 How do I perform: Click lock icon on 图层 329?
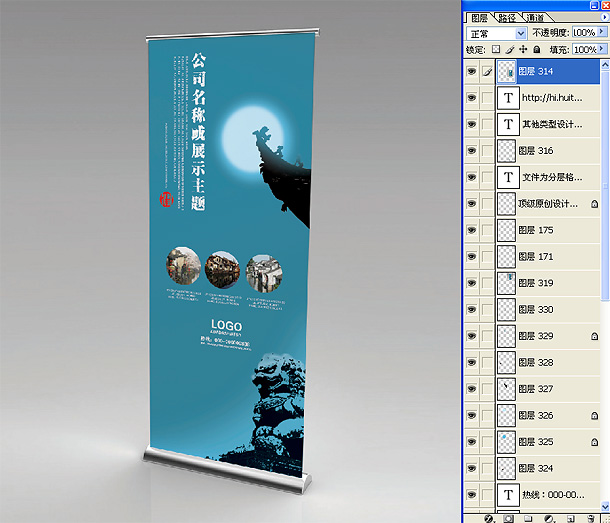pyautogui.click(x=594, y=336)
